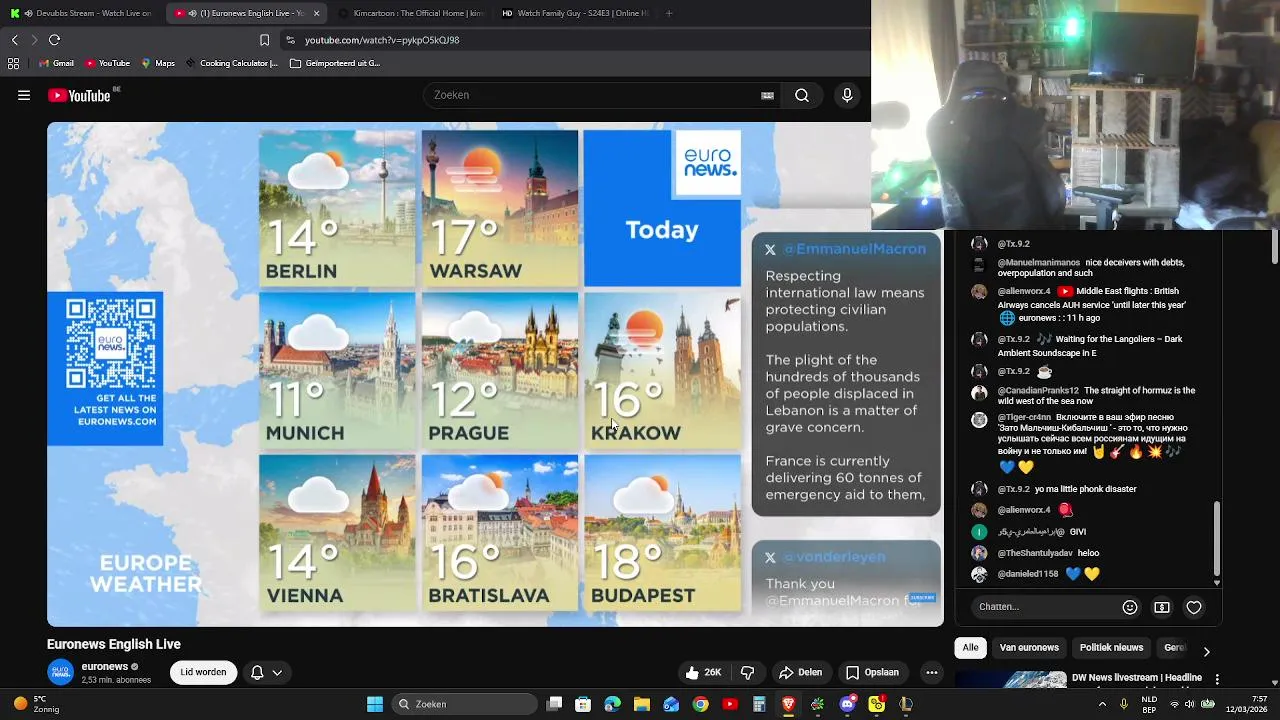
Task: Select the Van euronews filter chip
Action: pyautogui.click(x=1029, y=648)
